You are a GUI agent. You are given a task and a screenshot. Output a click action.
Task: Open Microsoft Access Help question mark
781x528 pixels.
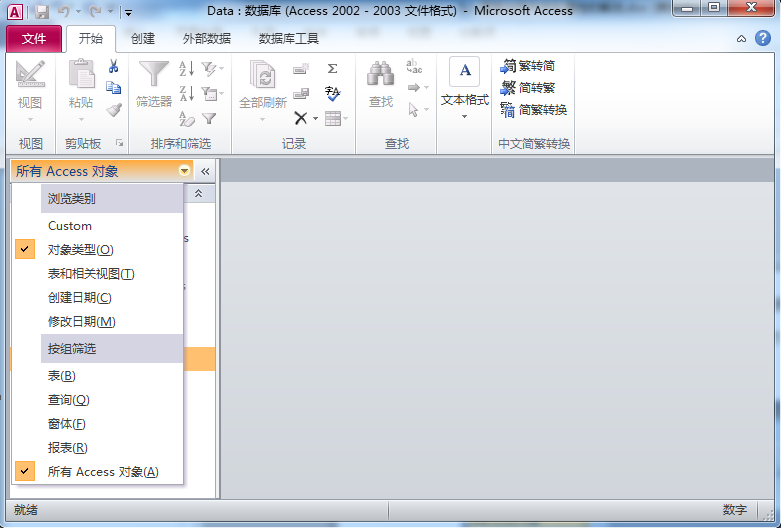coord(763,38)
